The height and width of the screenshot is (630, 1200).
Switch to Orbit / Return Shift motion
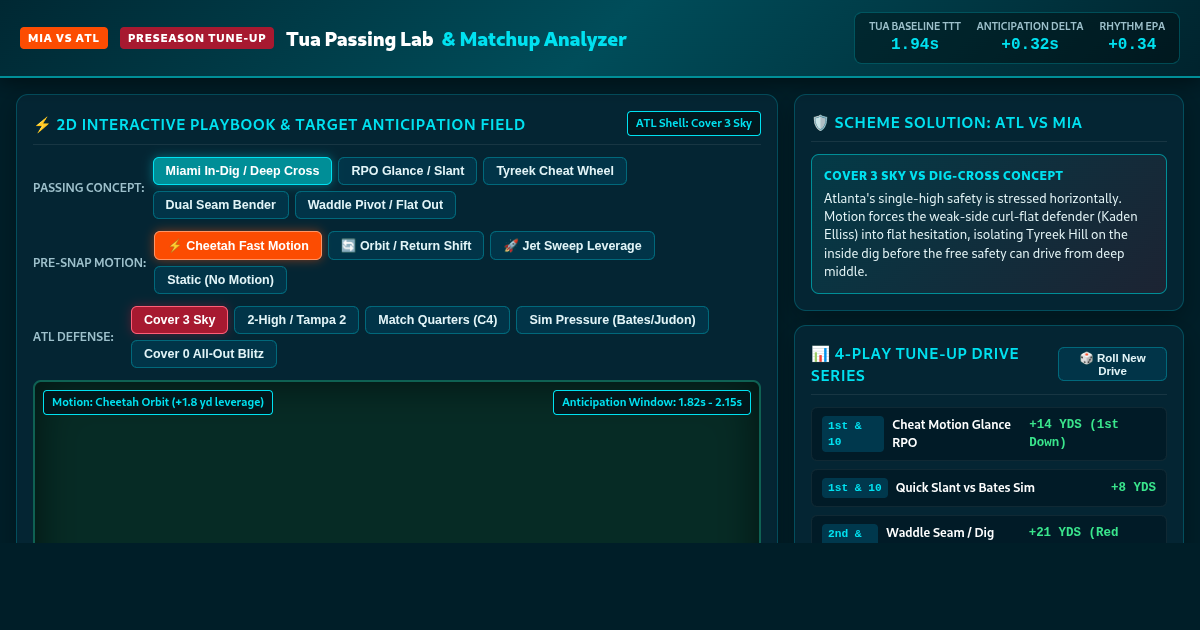click(406, 246)
